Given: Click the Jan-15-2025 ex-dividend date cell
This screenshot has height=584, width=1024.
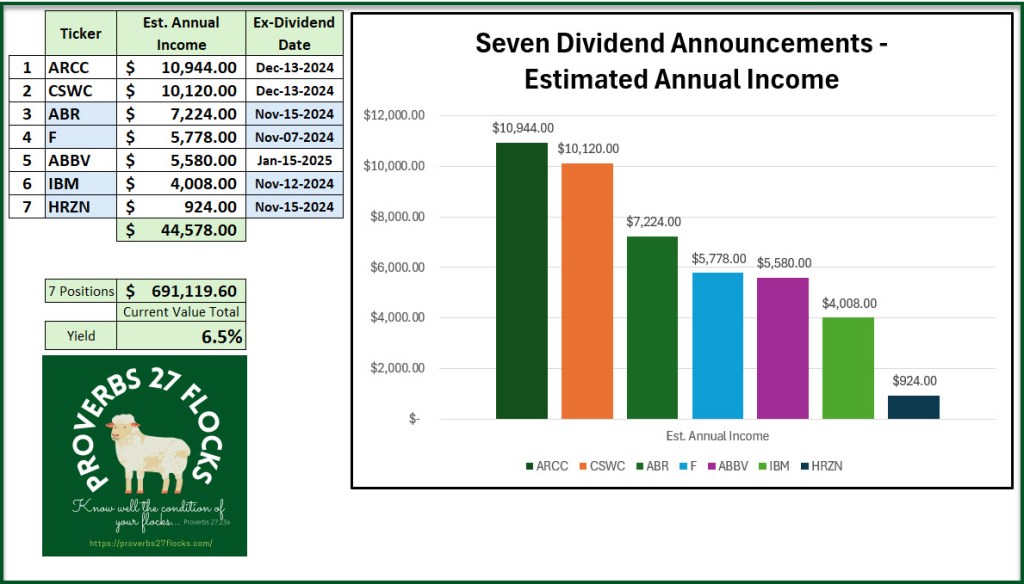Looking at the screenshot, I should tap(294, 160).
